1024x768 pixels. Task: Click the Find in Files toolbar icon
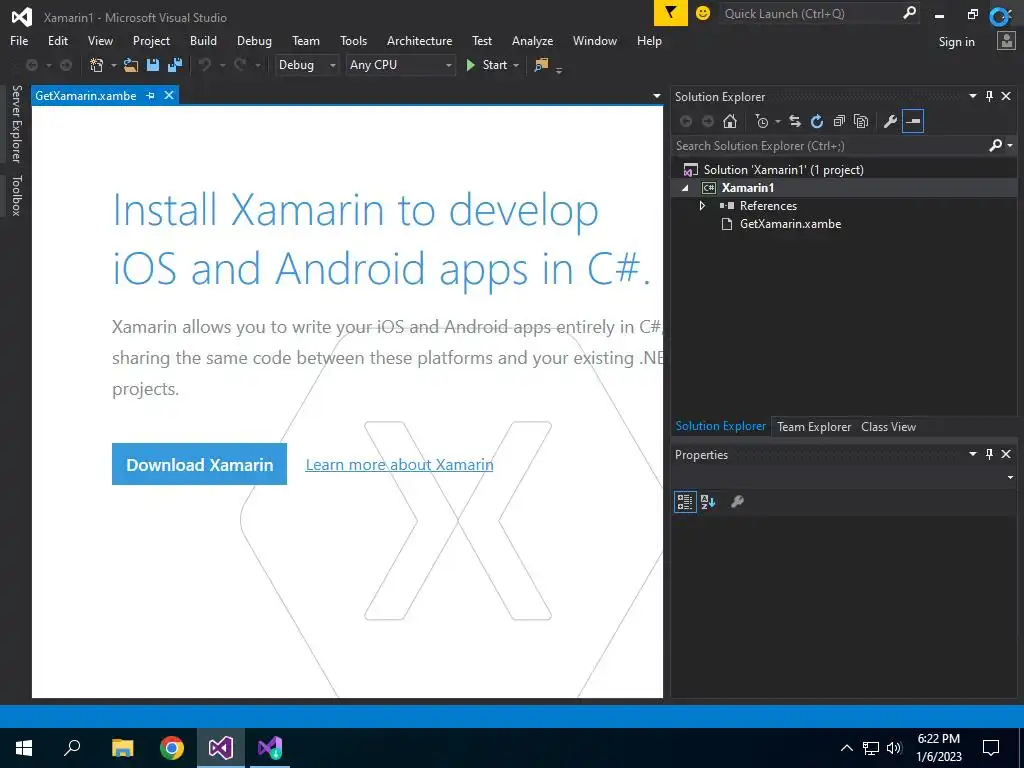tap(541, 65)
